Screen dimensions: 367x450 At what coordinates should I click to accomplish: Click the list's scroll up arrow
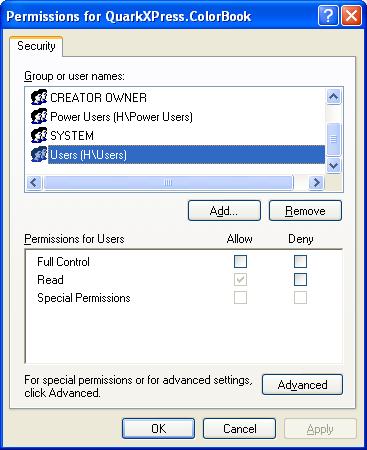[334, 97]
